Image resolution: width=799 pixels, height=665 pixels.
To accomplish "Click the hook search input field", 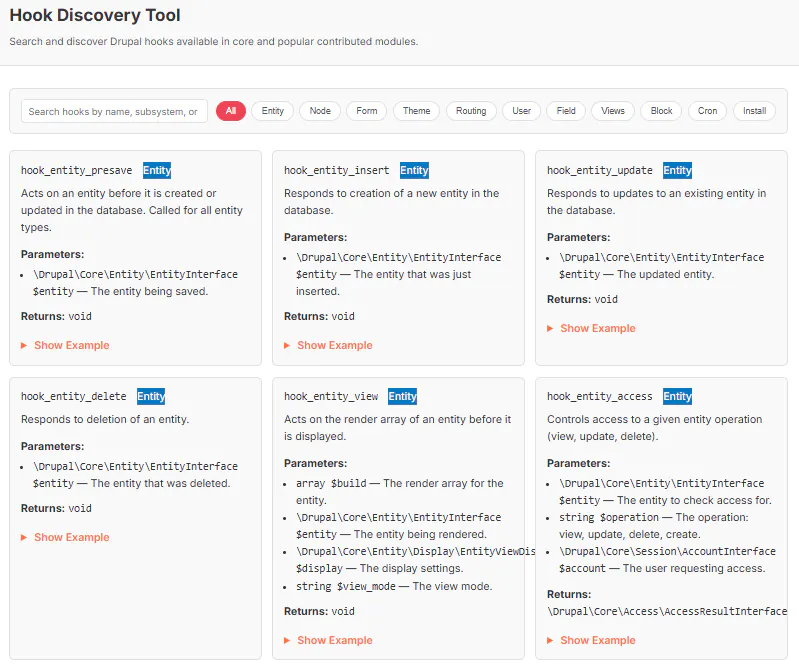I will click(x=114, y=111).
